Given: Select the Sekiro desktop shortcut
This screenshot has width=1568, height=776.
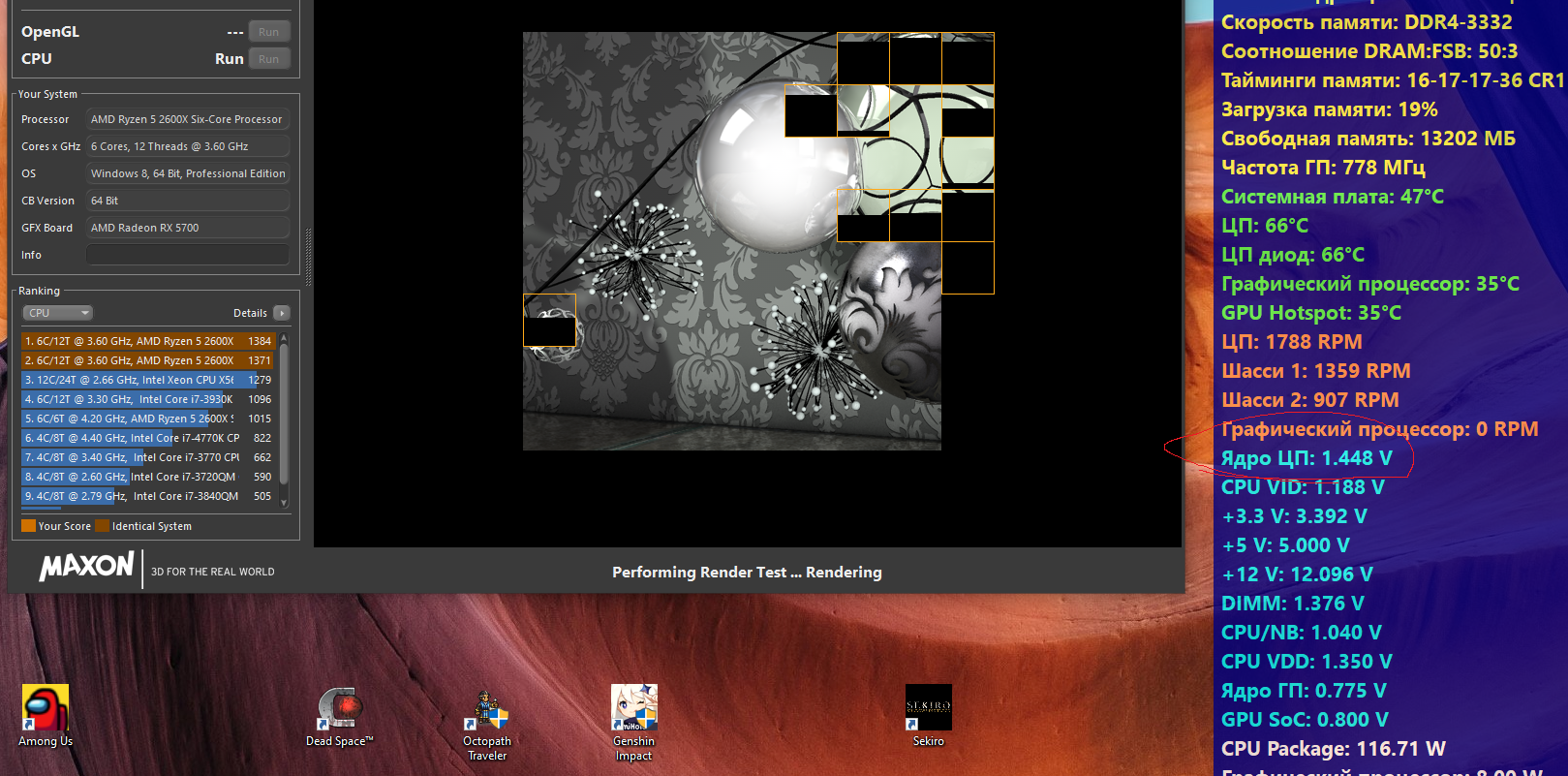Looking at the screenshot, I should pyautogui.click(x=928, y=716).
